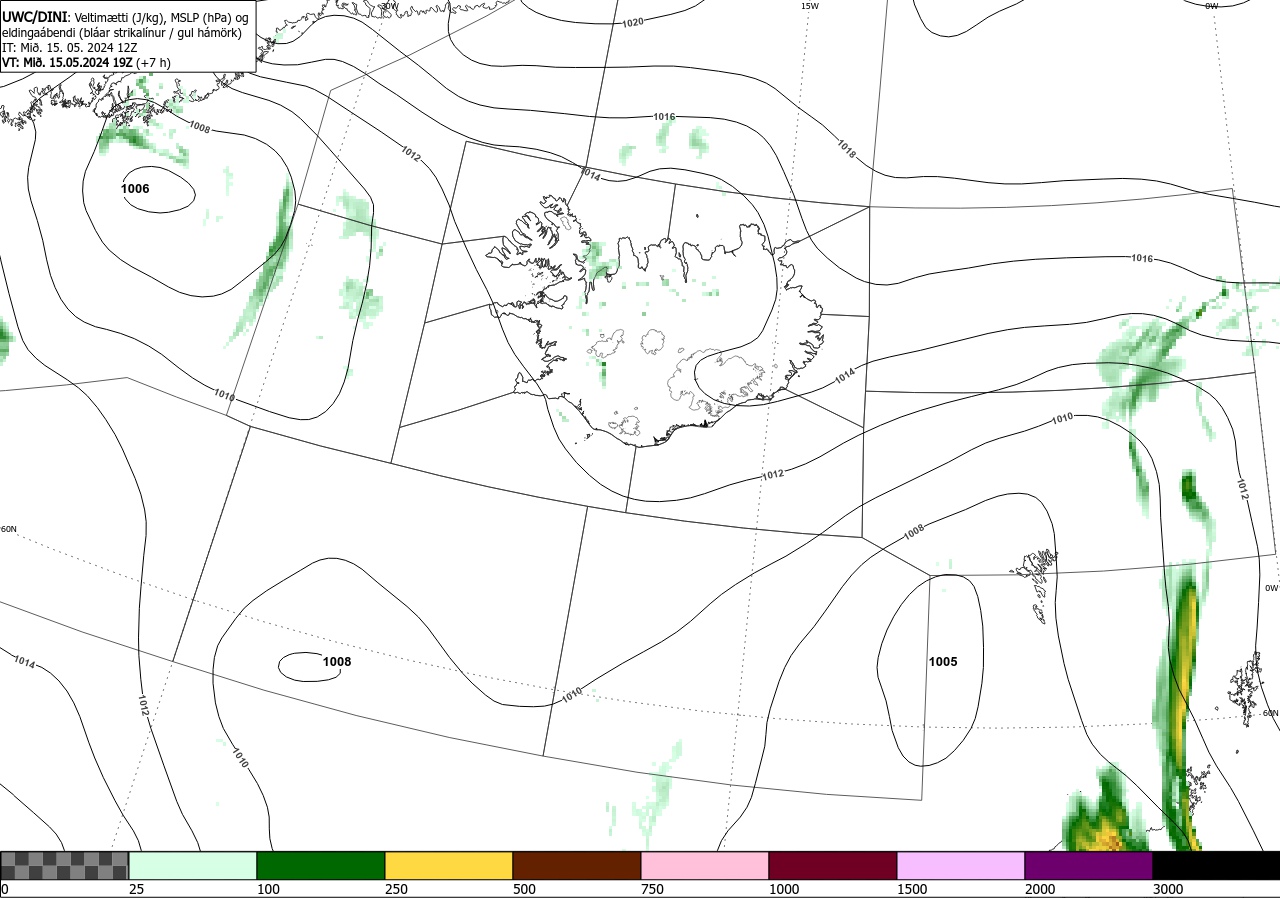
Task: Click legend value '750'
Action: pos(652,889)
